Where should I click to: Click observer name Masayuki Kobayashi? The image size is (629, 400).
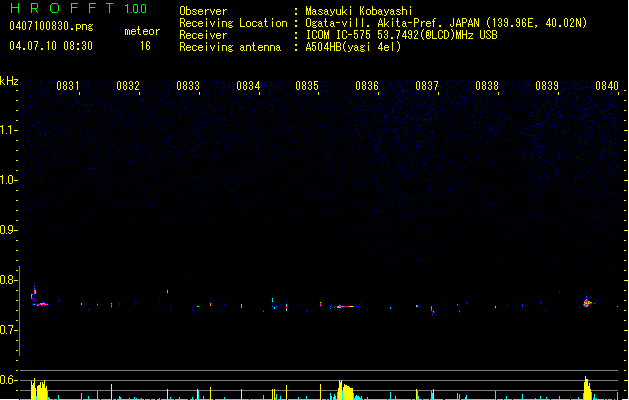359,11
